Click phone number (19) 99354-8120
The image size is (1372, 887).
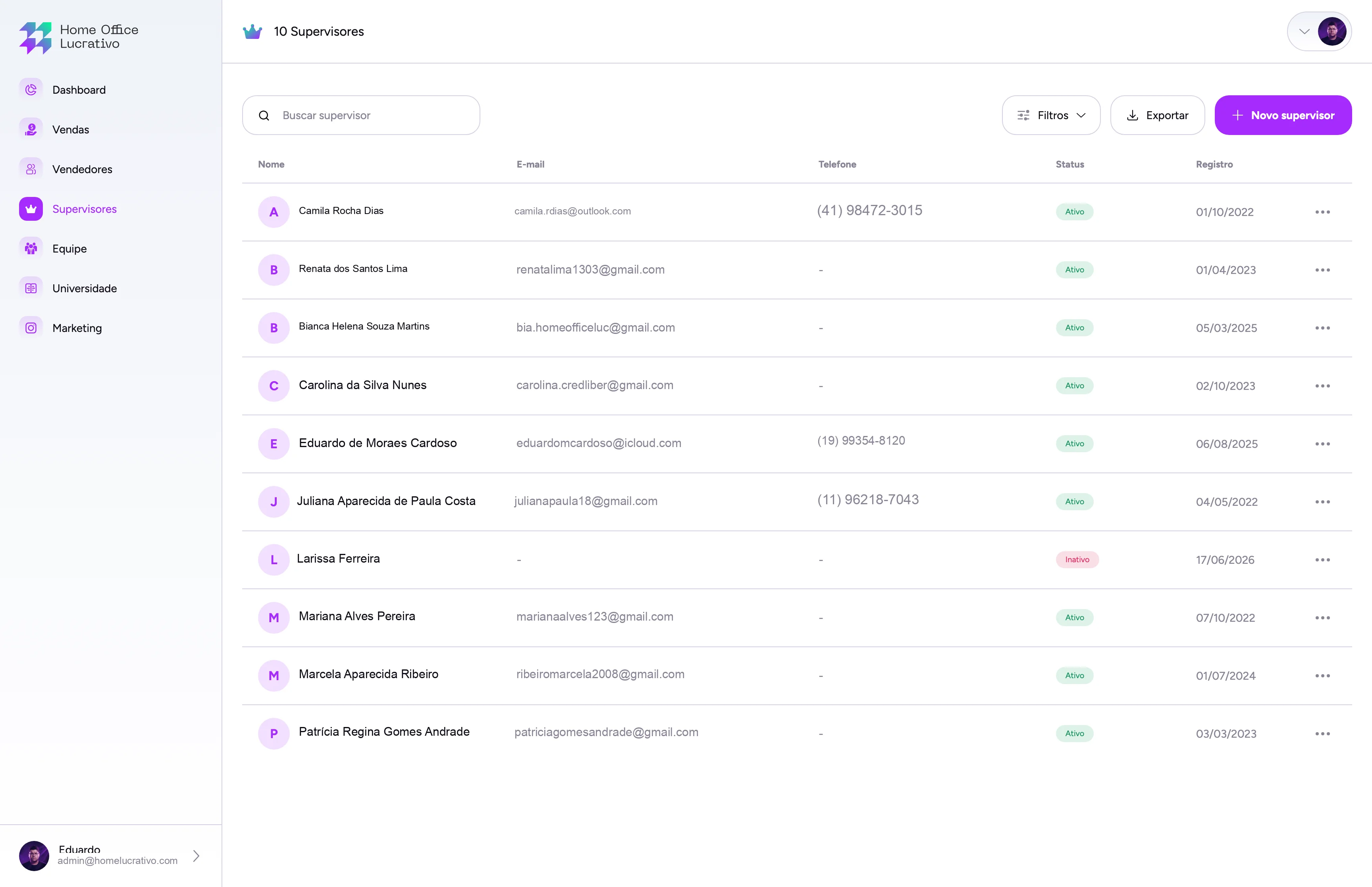(x=861, y=441)
